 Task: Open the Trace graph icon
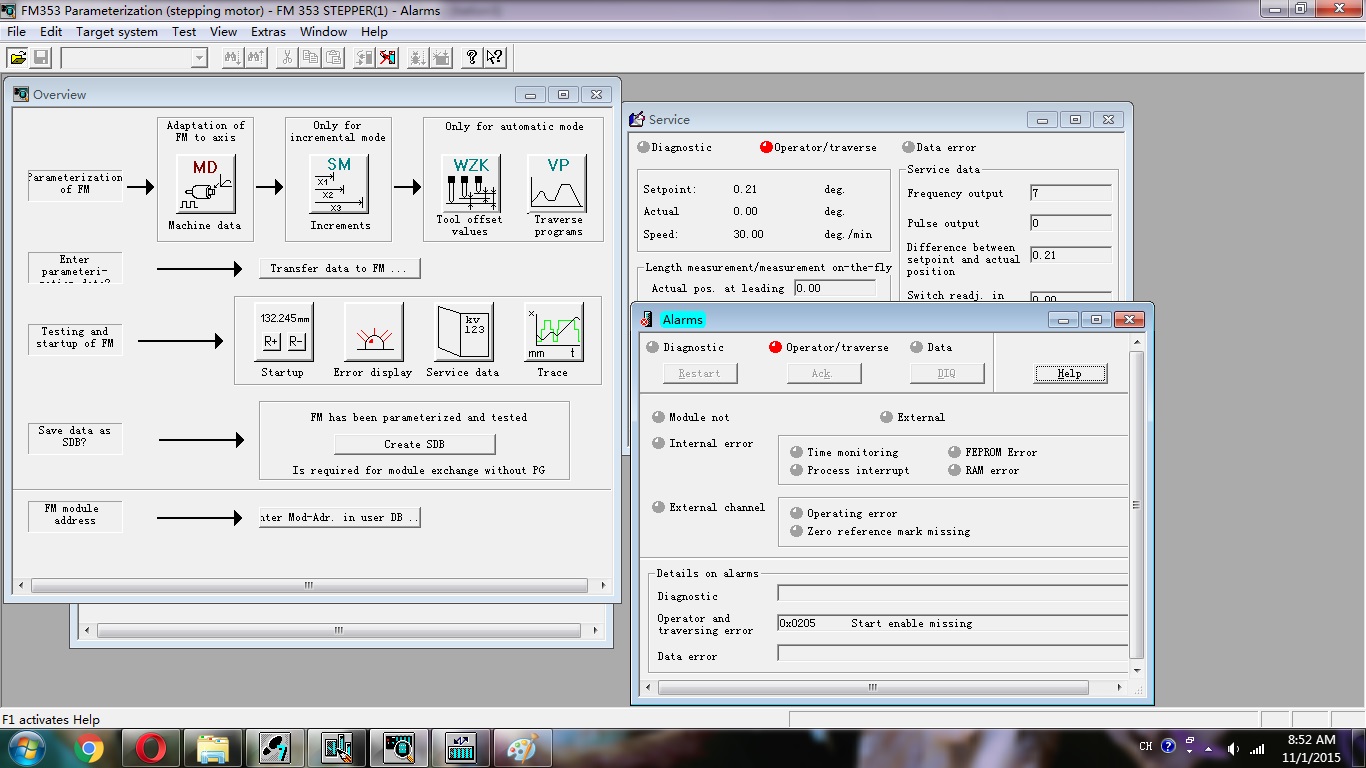(x=552, y=332)
